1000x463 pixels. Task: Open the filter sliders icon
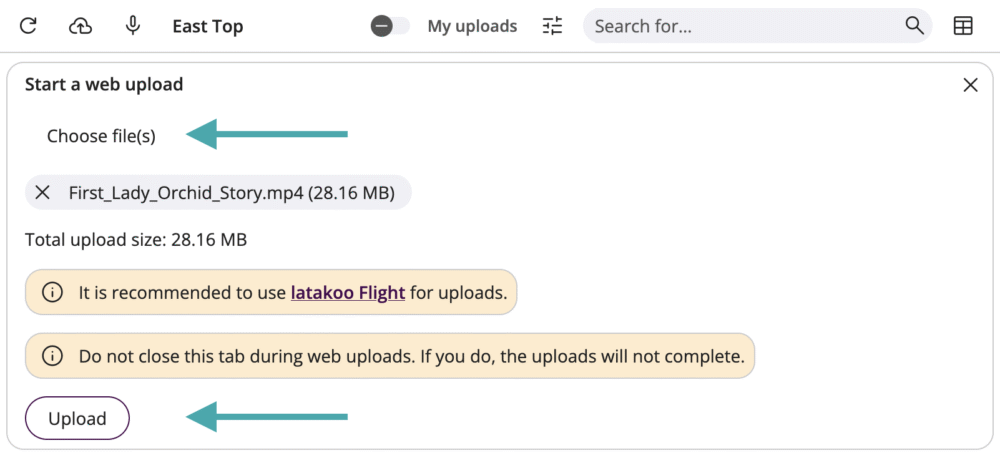click(x=553, y=26)
